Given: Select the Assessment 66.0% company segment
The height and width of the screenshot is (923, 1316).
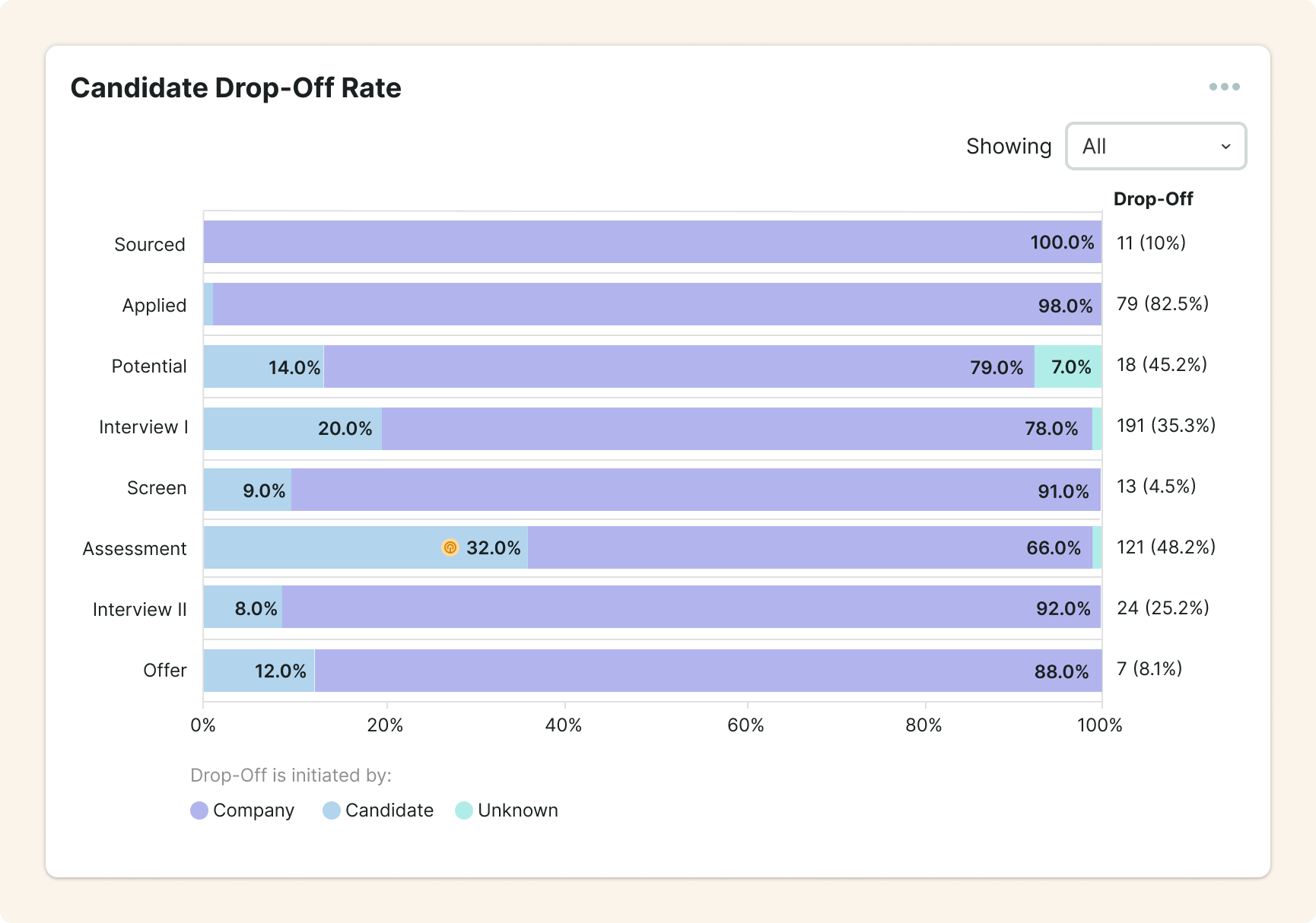Looking at the screenshot, I should click(809, 547).
